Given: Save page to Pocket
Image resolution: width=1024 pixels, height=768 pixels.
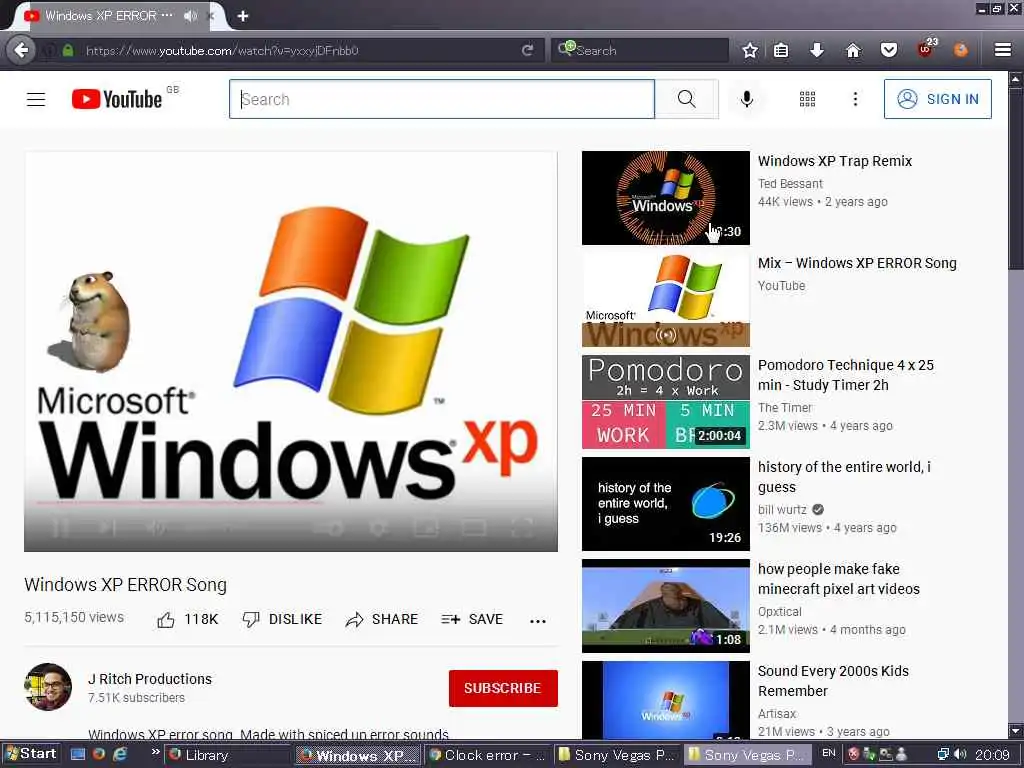Looking at the screenshot, I should pos(889,50).
